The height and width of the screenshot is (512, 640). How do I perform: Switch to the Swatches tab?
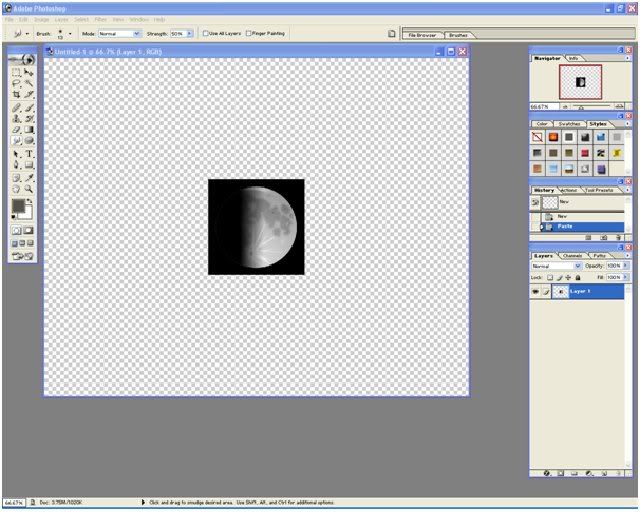(x=569, y=124)
